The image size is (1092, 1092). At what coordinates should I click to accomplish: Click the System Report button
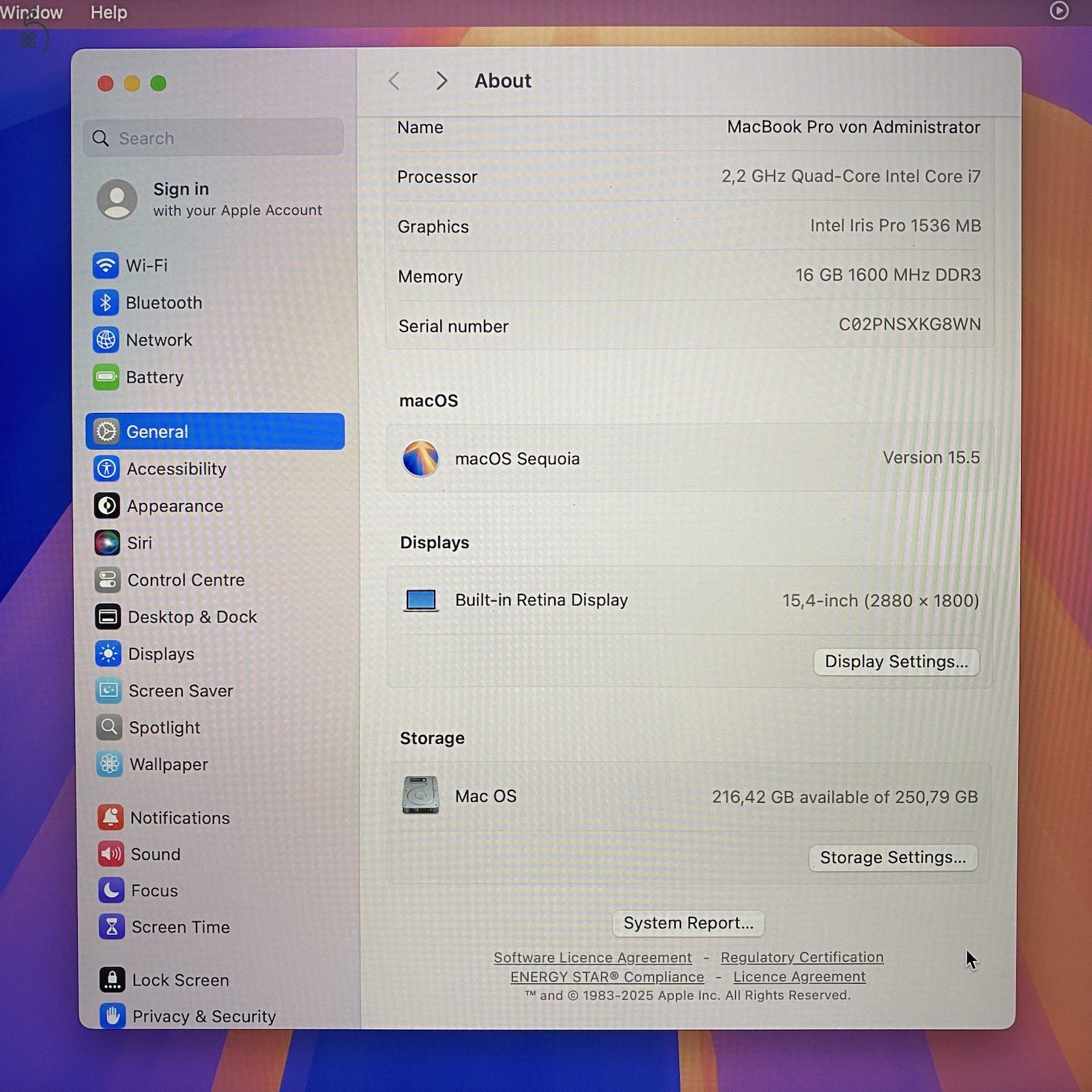coord(688,923)
